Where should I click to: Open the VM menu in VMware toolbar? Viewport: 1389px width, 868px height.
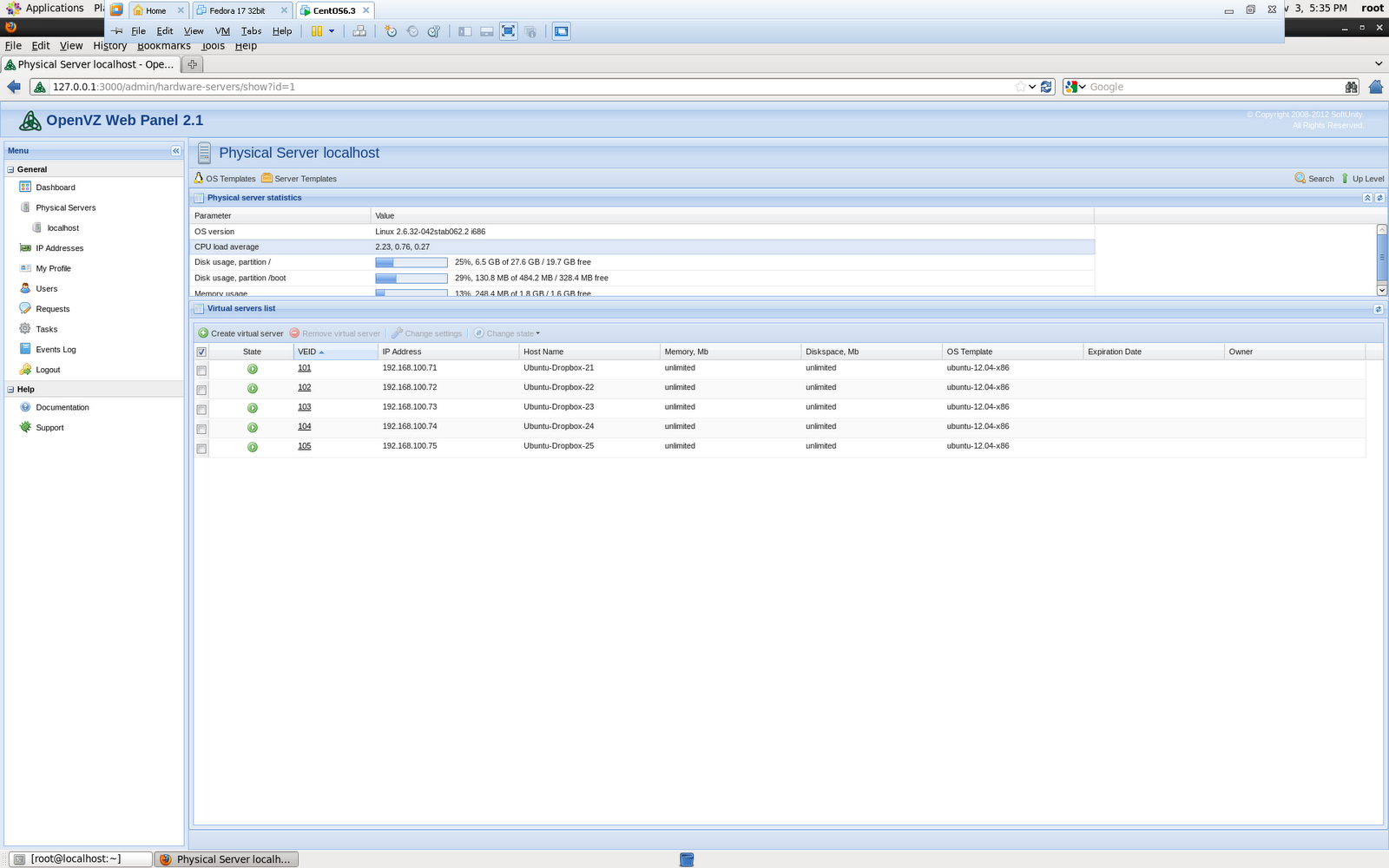(222, 31)
